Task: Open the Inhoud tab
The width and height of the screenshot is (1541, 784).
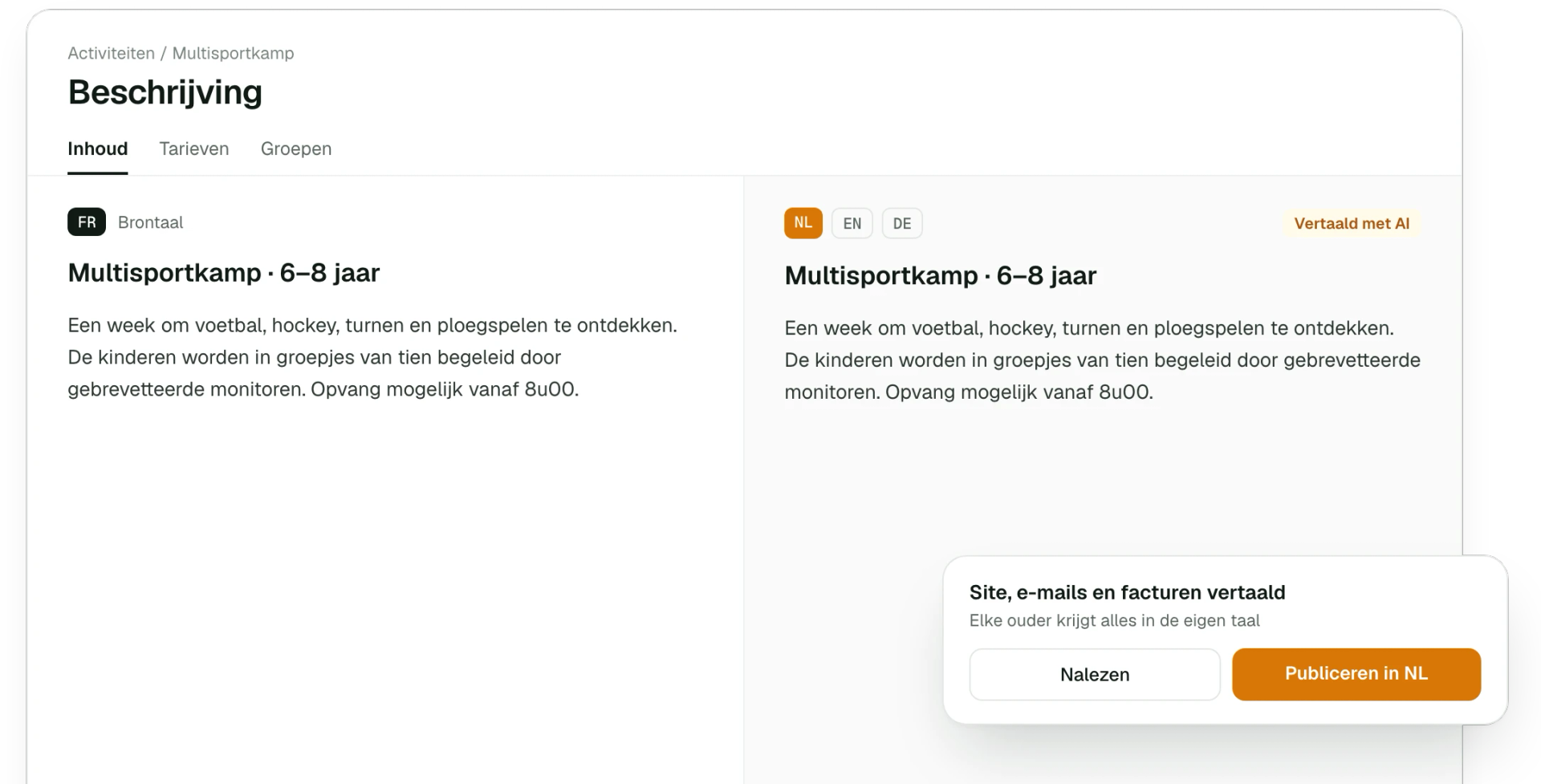Action: (x=97, y=149)
